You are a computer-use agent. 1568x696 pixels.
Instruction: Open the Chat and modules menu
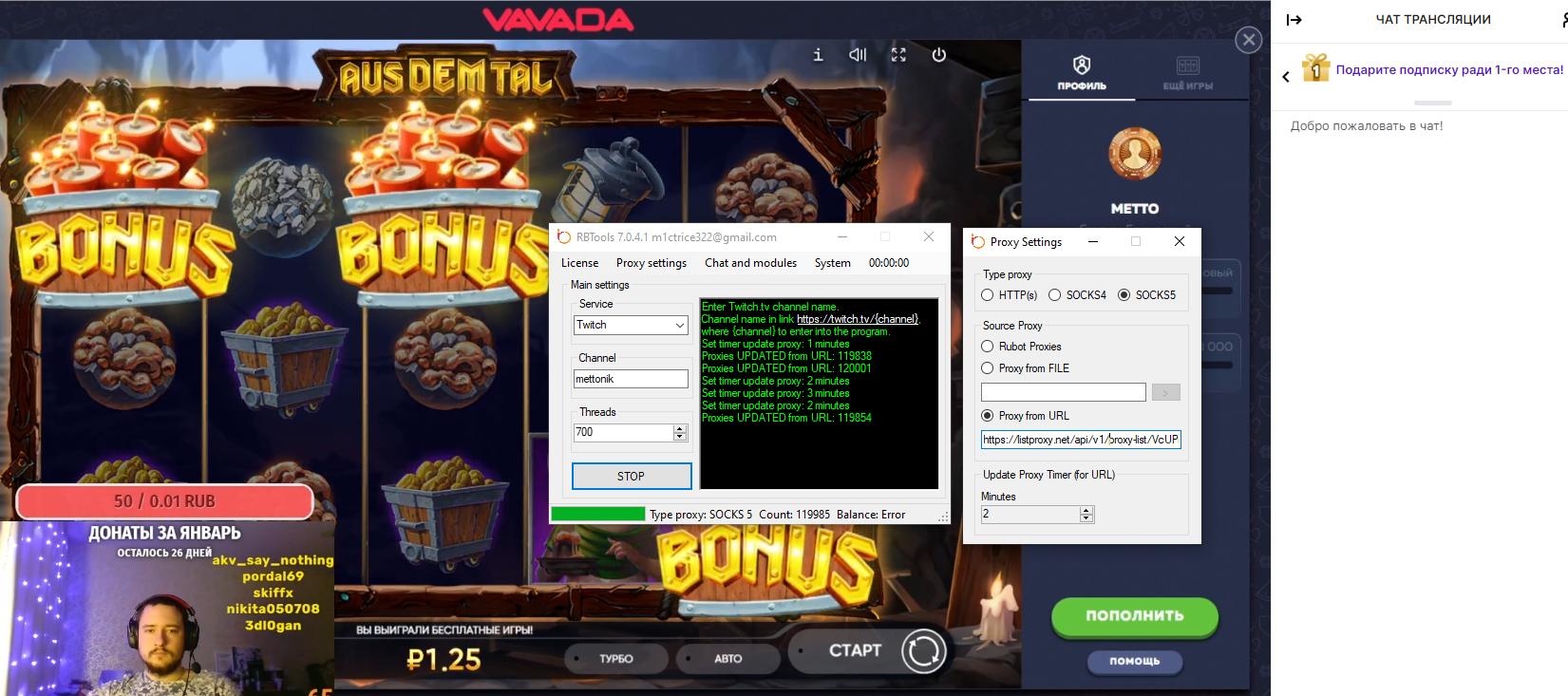[x=750, y=263]
